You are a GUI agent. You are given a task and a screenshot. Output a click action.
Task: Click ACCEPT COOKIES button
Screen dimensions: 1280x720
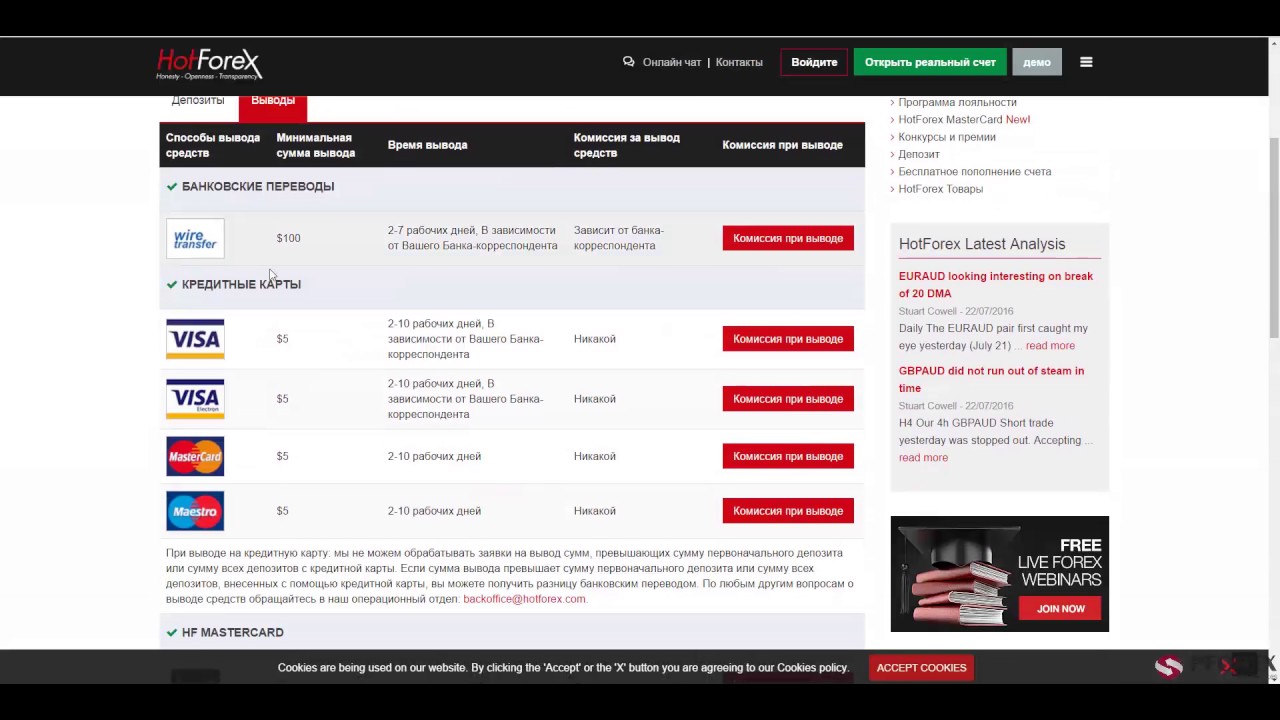[922, 668]
